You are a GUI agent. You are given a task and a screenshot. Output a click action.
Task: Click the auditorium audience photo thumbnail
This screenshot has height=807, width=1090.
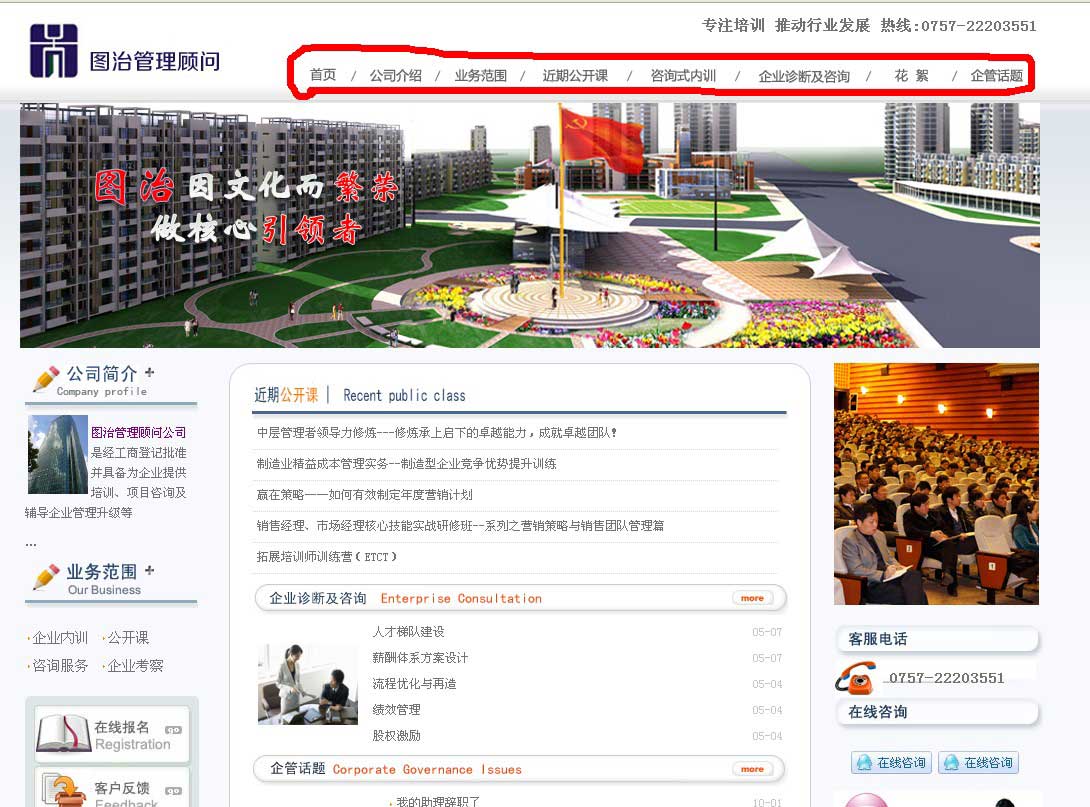[936, 484]
